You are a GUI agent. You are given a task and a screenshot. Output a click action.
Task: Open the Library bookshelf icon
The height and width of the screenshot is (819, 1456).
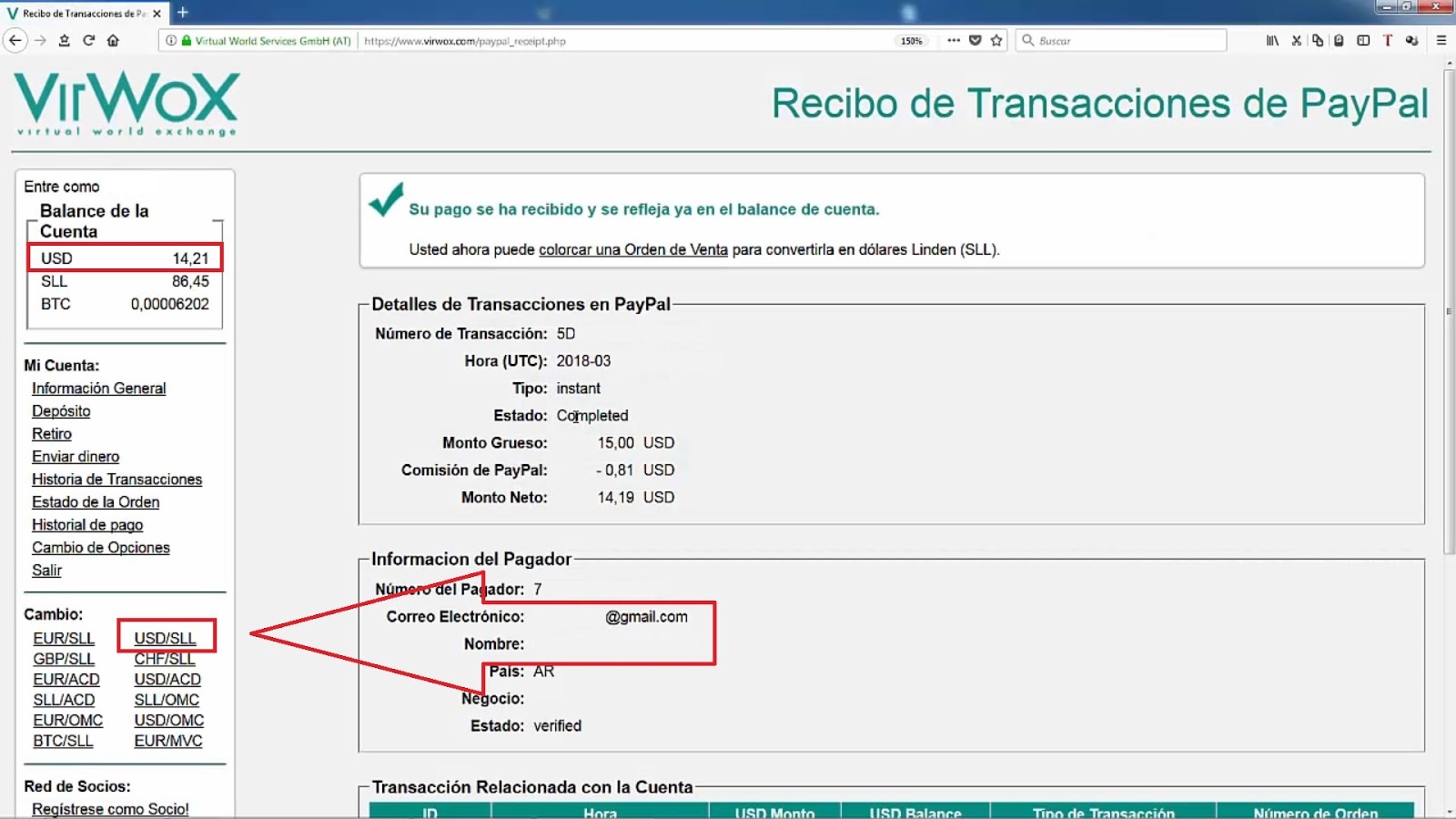pyautogui.click(x=1272, y=40)
